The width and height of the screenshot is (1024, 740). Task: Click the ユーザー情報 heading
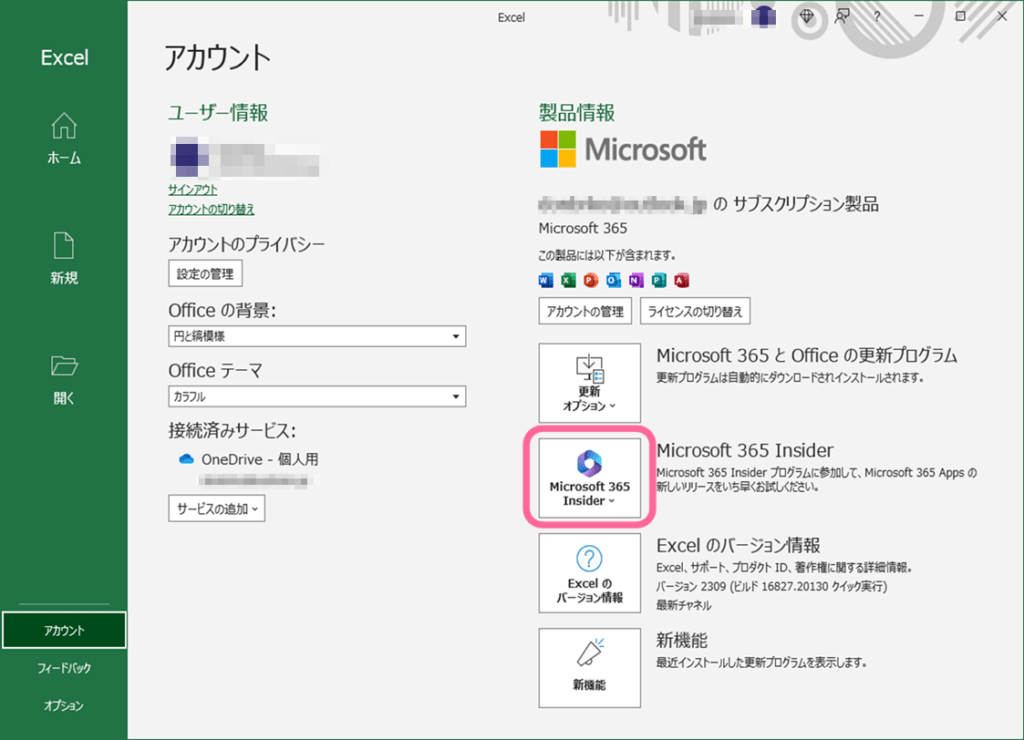(x=218, y=112)
